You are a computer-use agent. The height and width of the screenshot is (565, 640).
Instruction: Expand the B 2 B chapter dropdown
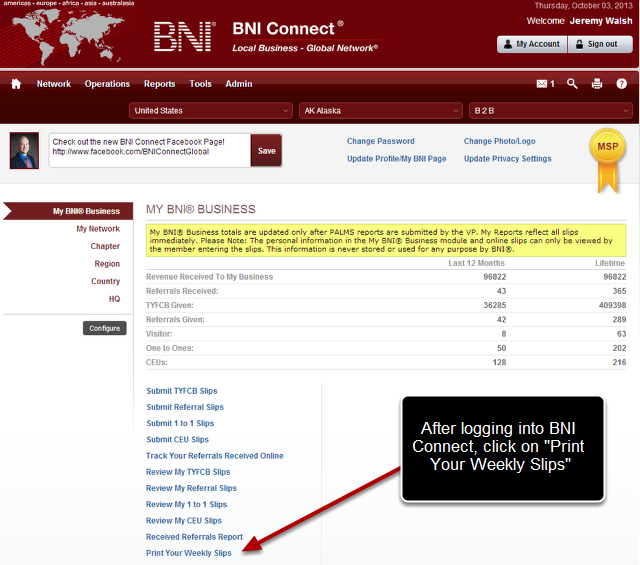(550, 111)
